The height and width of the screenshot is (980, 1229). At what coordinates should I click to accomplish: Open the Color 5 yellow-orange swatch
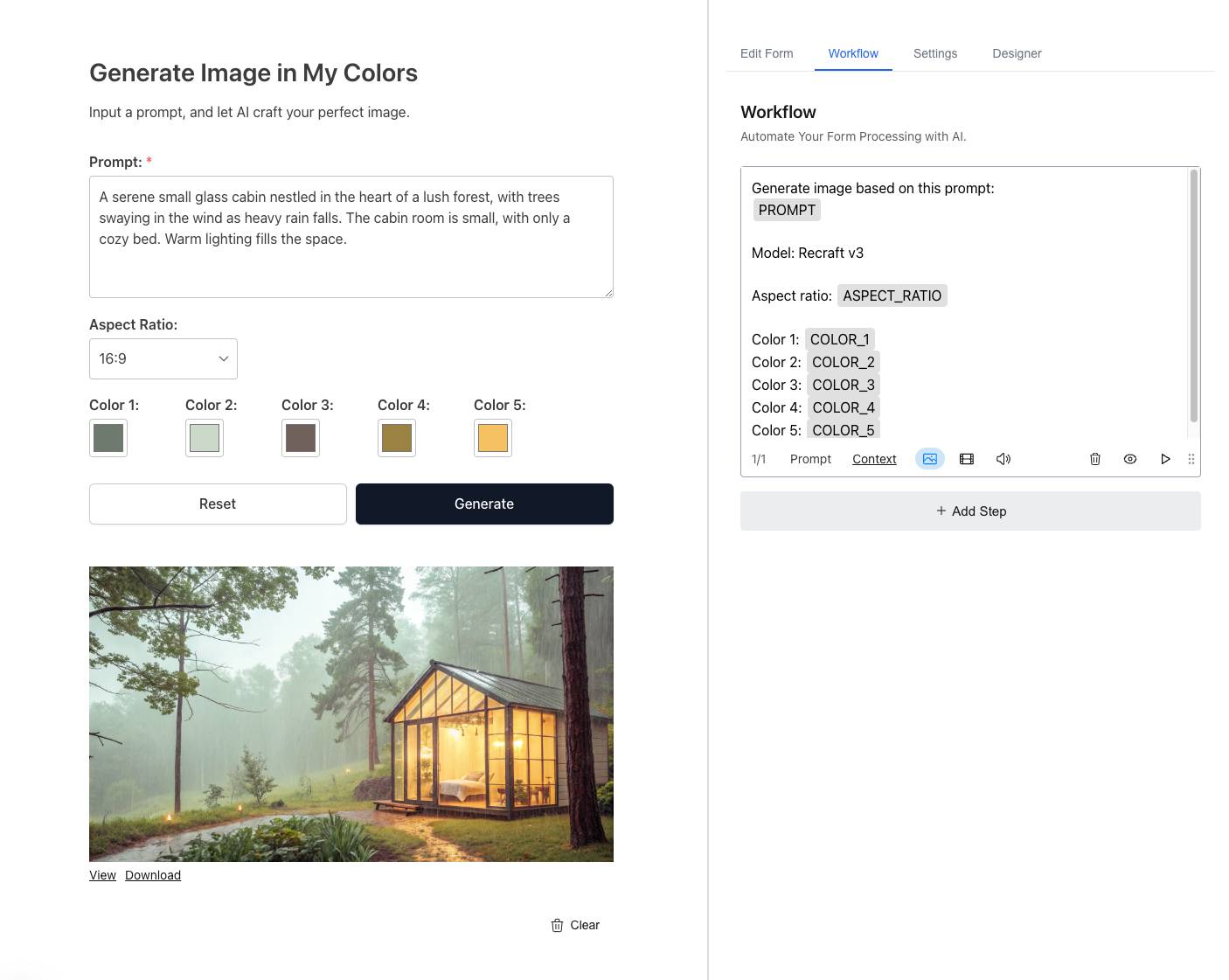[493, 438]
